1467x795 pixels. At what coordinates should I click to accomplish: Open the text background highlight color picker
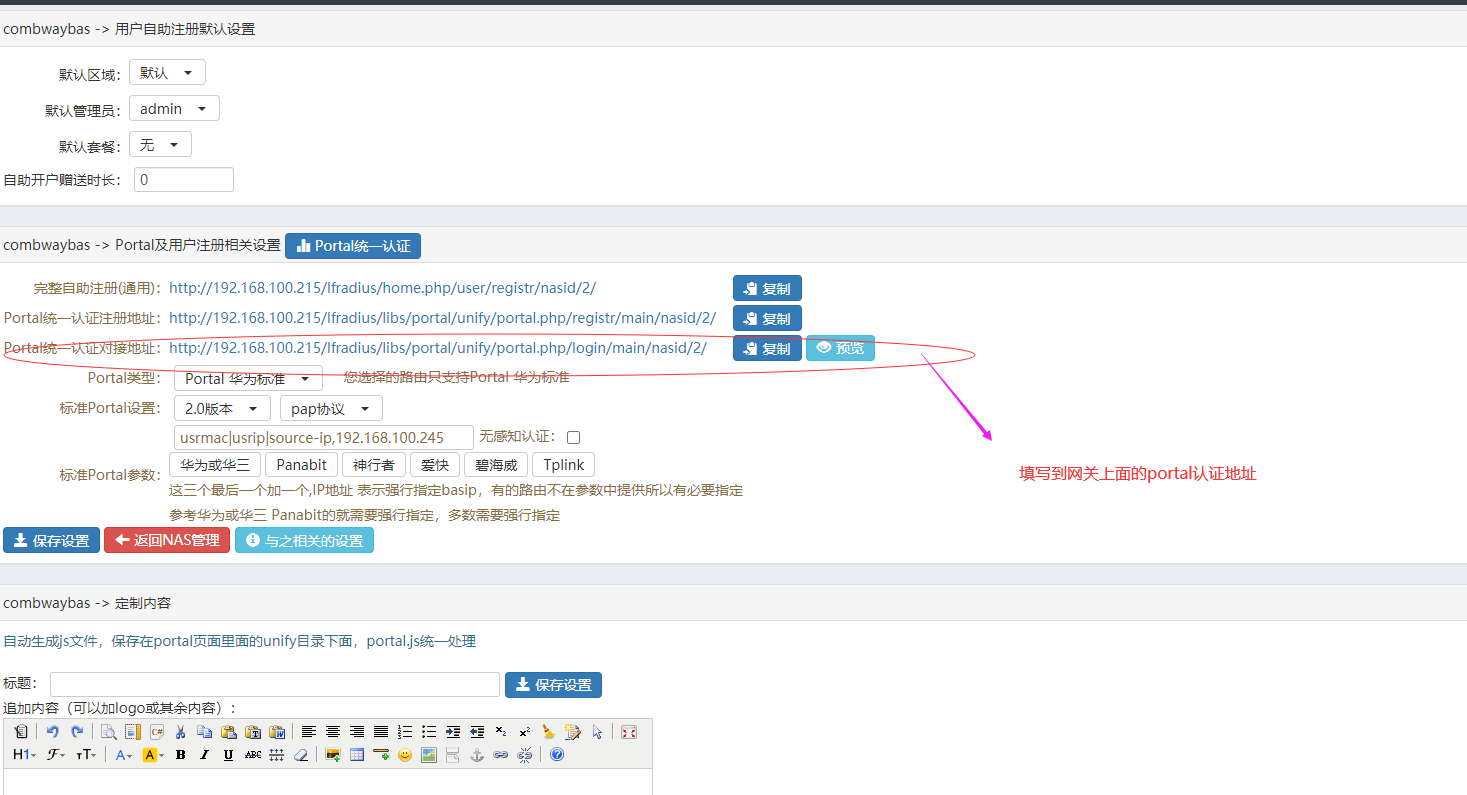click(152, 755)
